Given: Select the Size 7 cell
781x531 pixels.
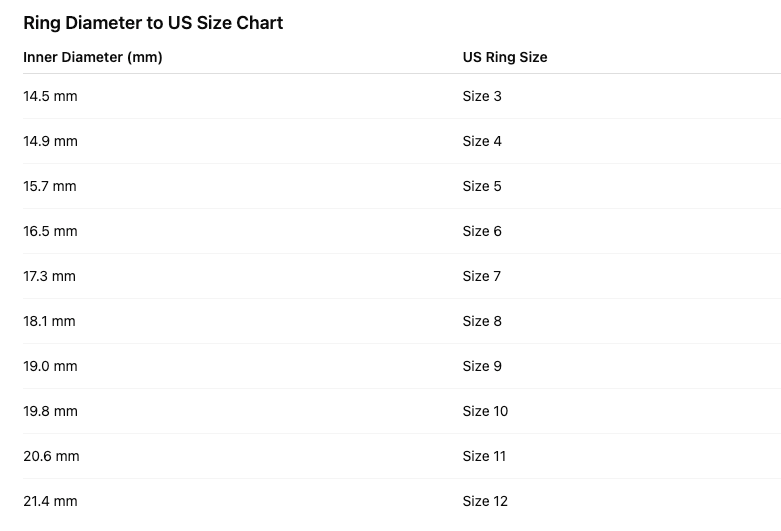Looking at the screenshot, I should tap(482, 276).
